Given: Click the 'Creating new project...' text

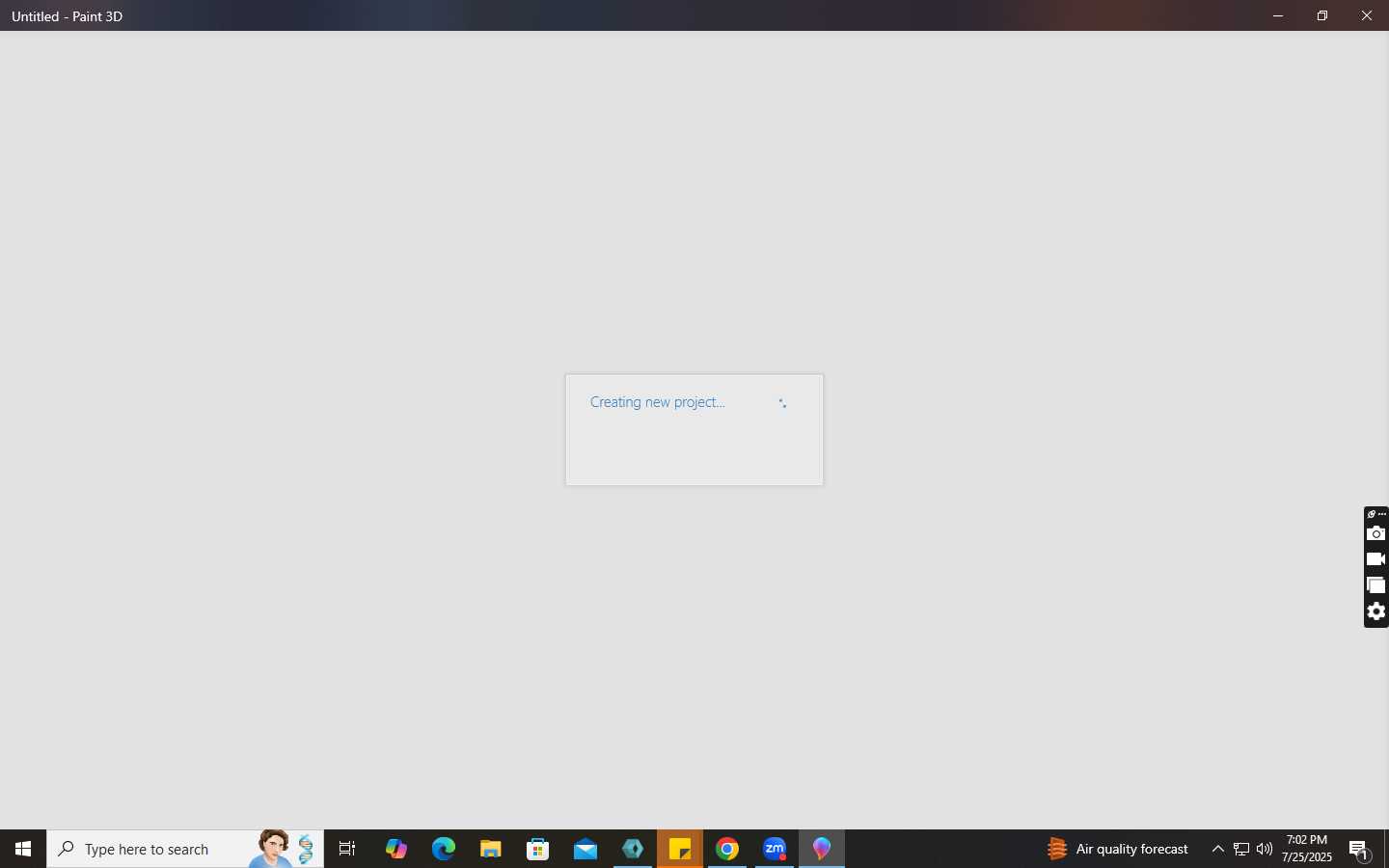Looking at the screenshot, I should [x=657, y=402].
